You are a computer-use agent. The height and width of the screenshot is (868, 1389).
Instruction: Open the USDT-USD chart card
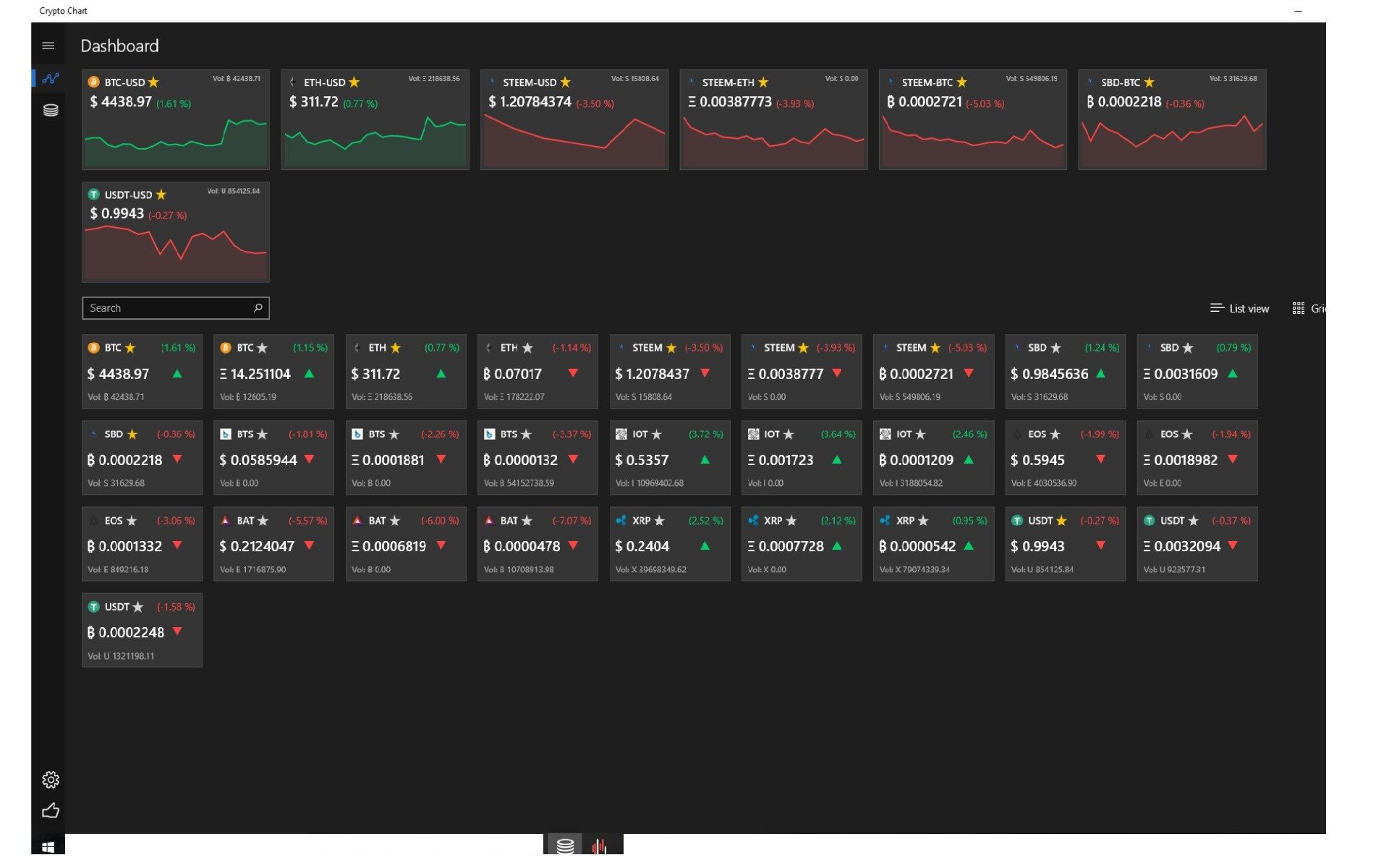click(x=176, y=231)
